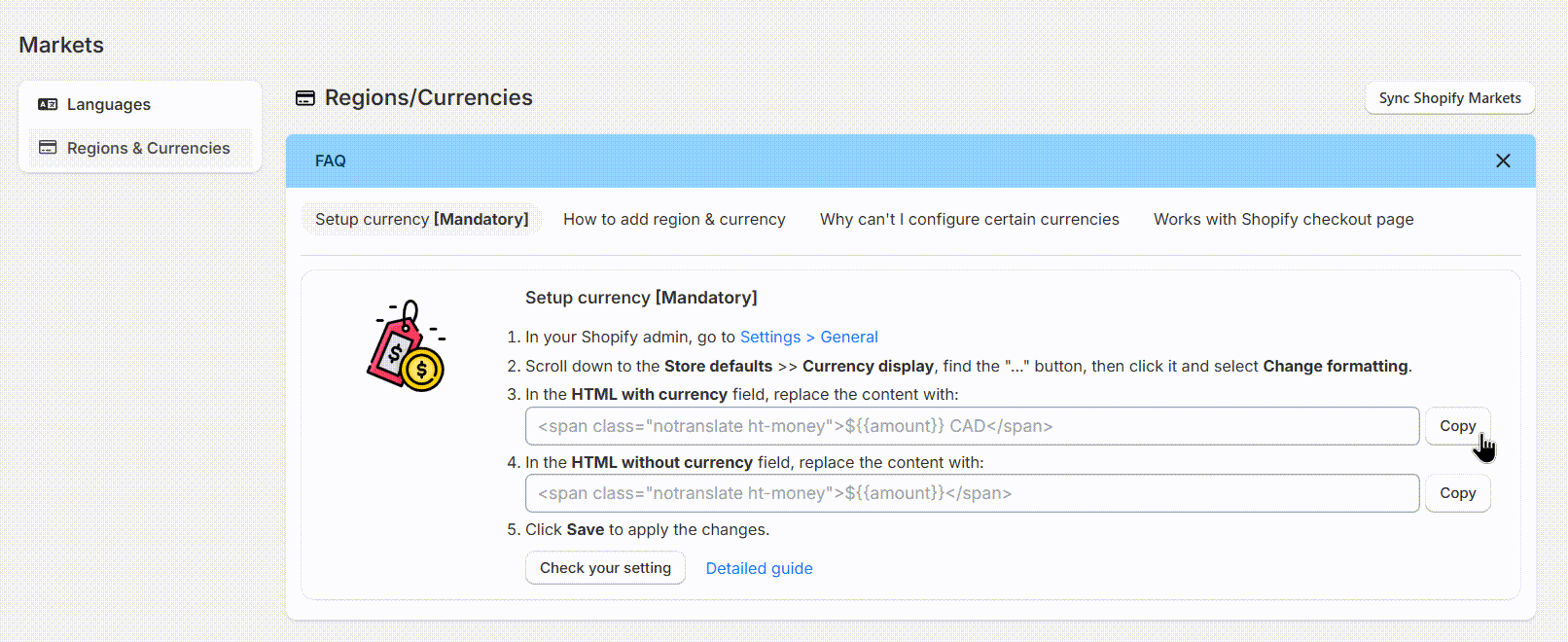
Task: Click the Regions/Currencies heading icon
Action: 305,97
